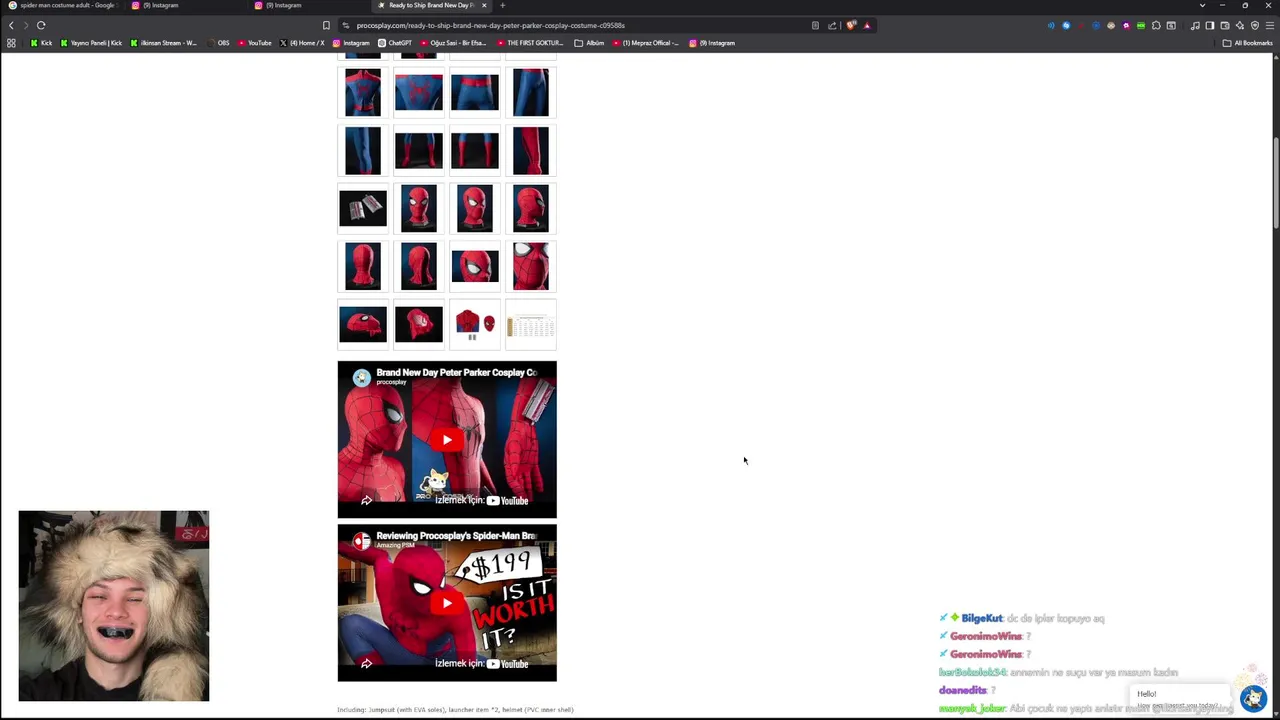Open the Brave Wallet icon
The image size is (1280, 720).
[1225, 25]
